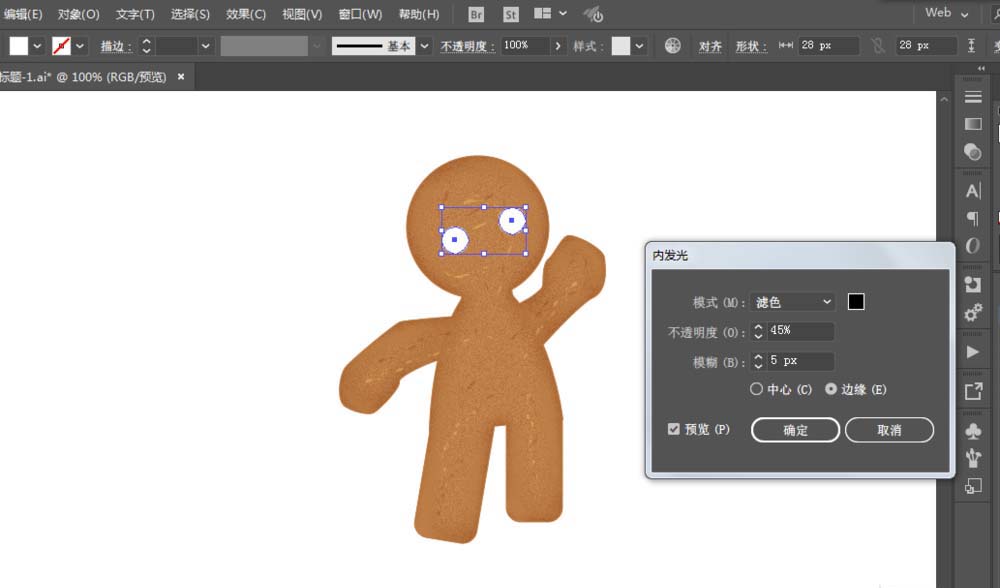Click the arrange documents layout icon
The height and width of the screenshot is (588, 1000).
click(x=542, y=13)
